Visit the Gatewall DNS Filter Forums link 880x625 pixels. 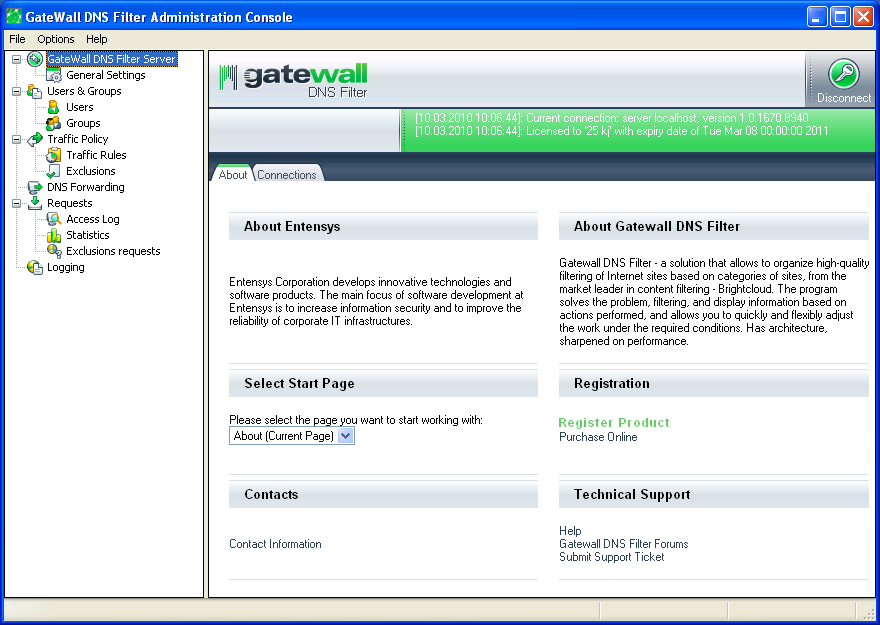(x=624, y=544)
